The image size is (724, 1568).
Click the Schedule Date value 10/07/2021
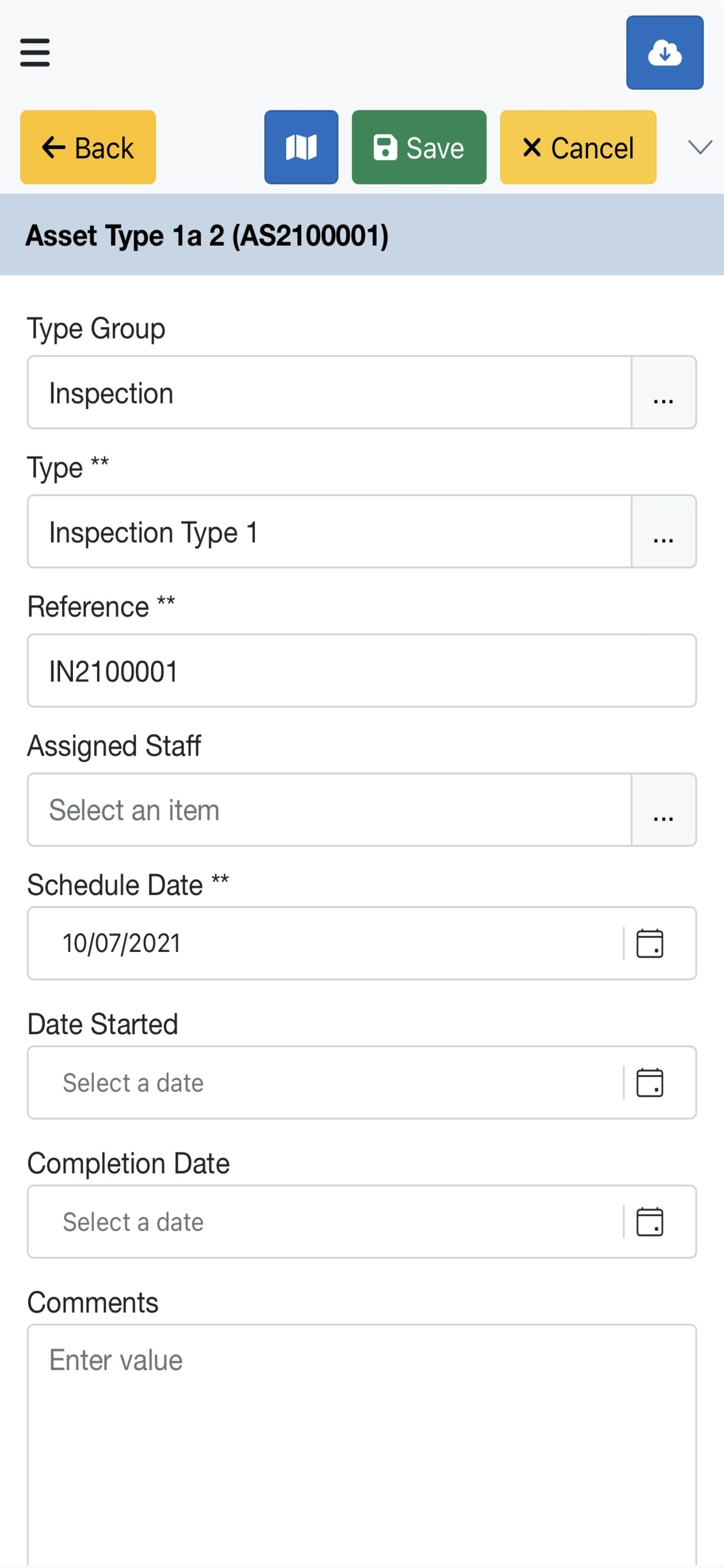[122, 943]
